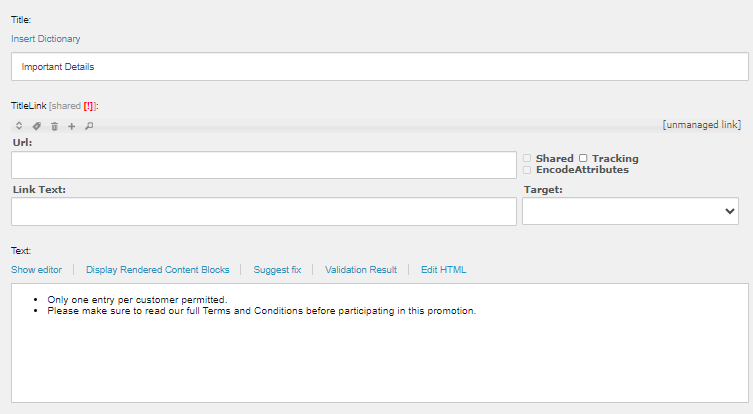
Task: Open the Validation Result link
Action: click(x=361, y=270)
